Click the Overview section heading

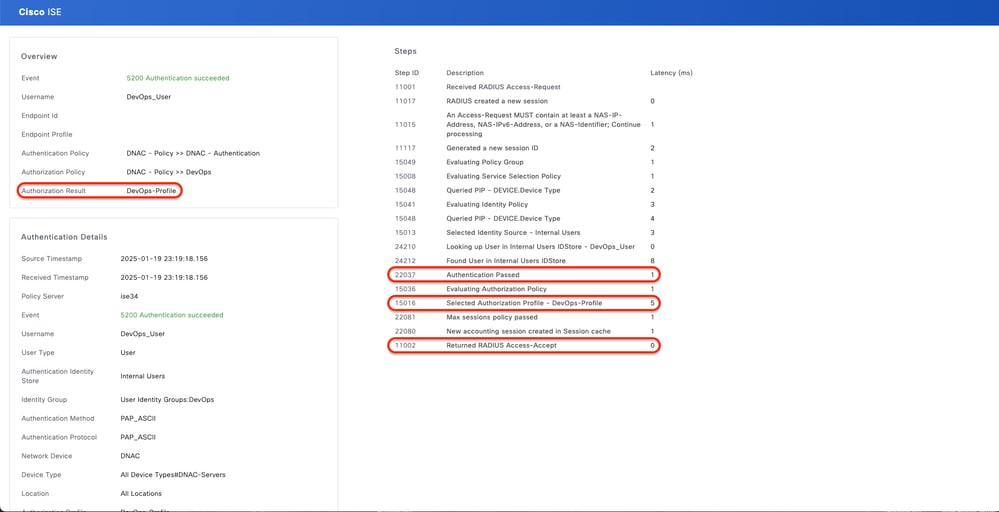pyautogui.click(x=39, y=57)
